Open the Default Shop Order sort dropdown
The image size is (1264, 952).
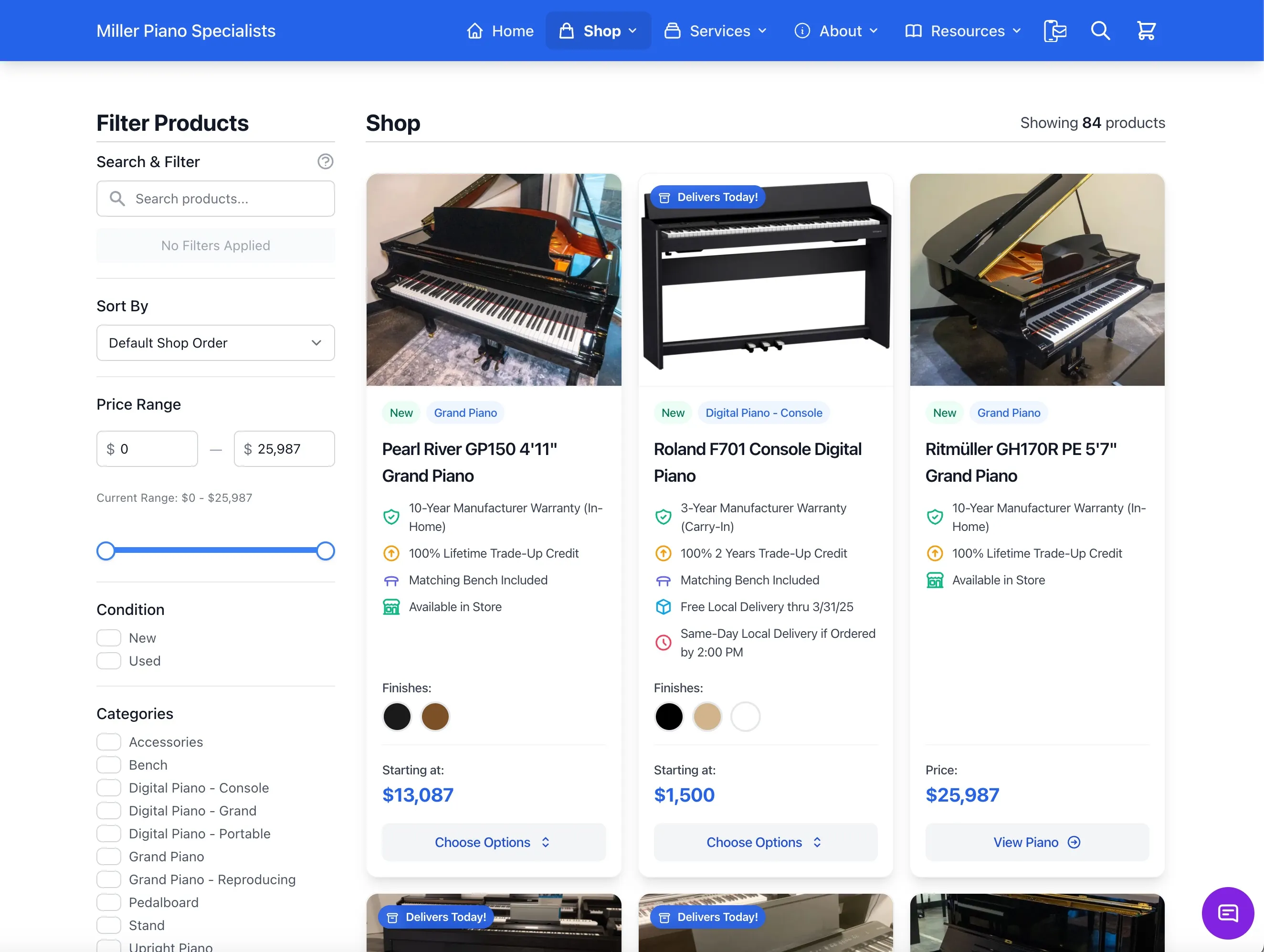coord(215,343)
